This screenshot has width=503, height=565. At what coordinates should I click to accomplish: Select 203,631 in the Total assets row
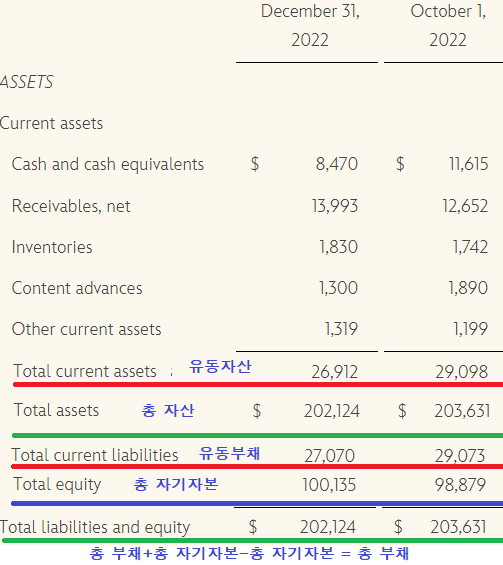tap(462, 411)
